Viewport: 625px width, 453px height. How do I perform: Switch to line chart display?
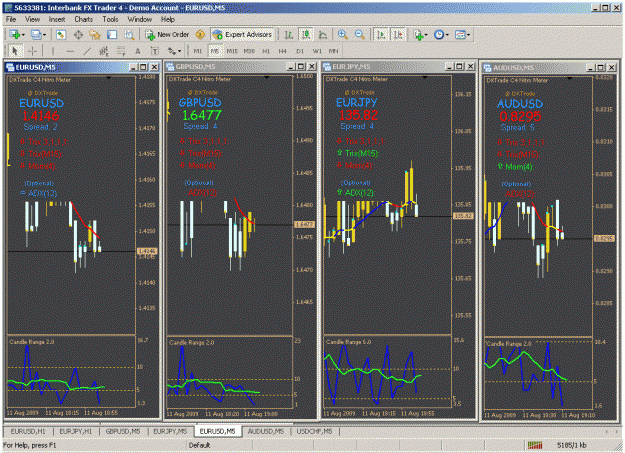[x=323, y=35]
